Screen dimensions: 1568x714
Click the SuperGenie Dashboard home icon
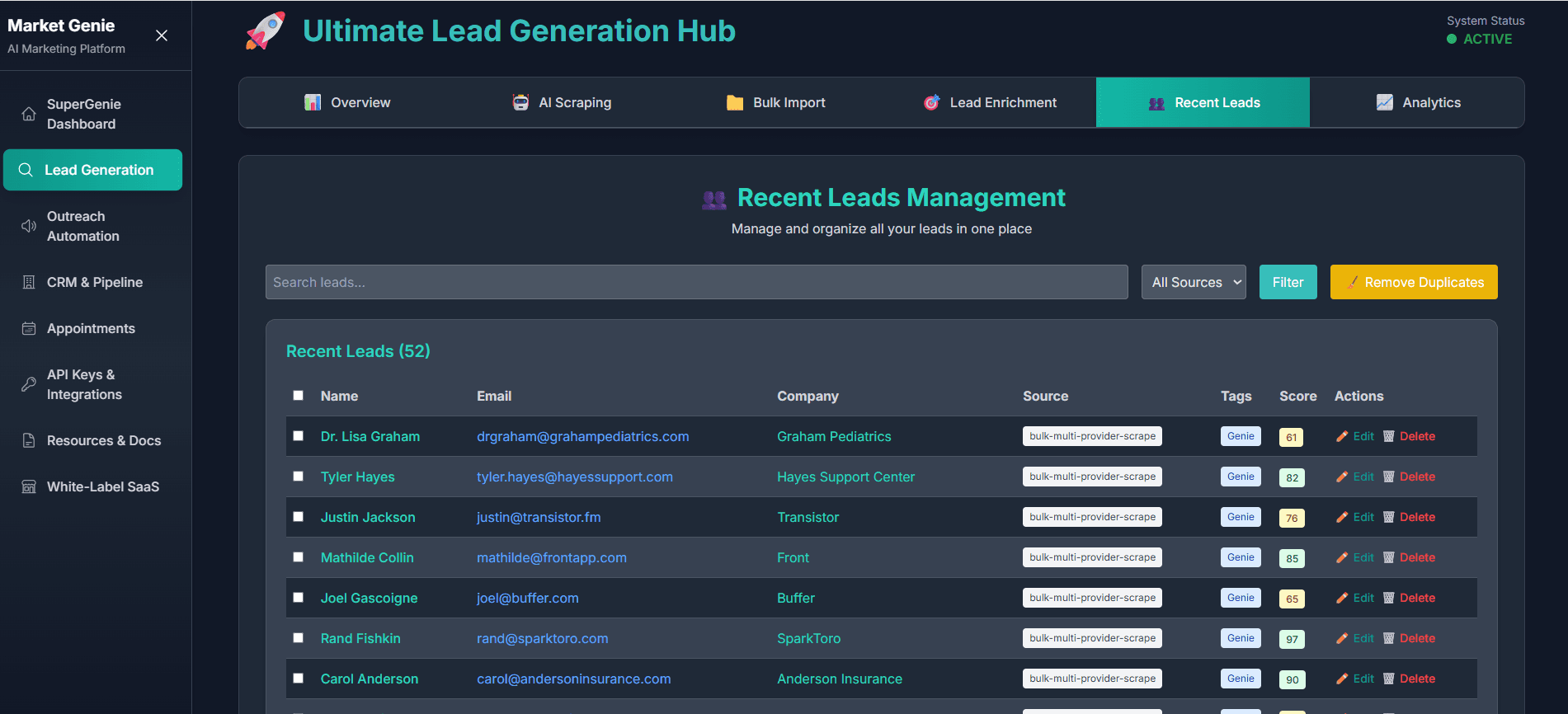[29, 114]
